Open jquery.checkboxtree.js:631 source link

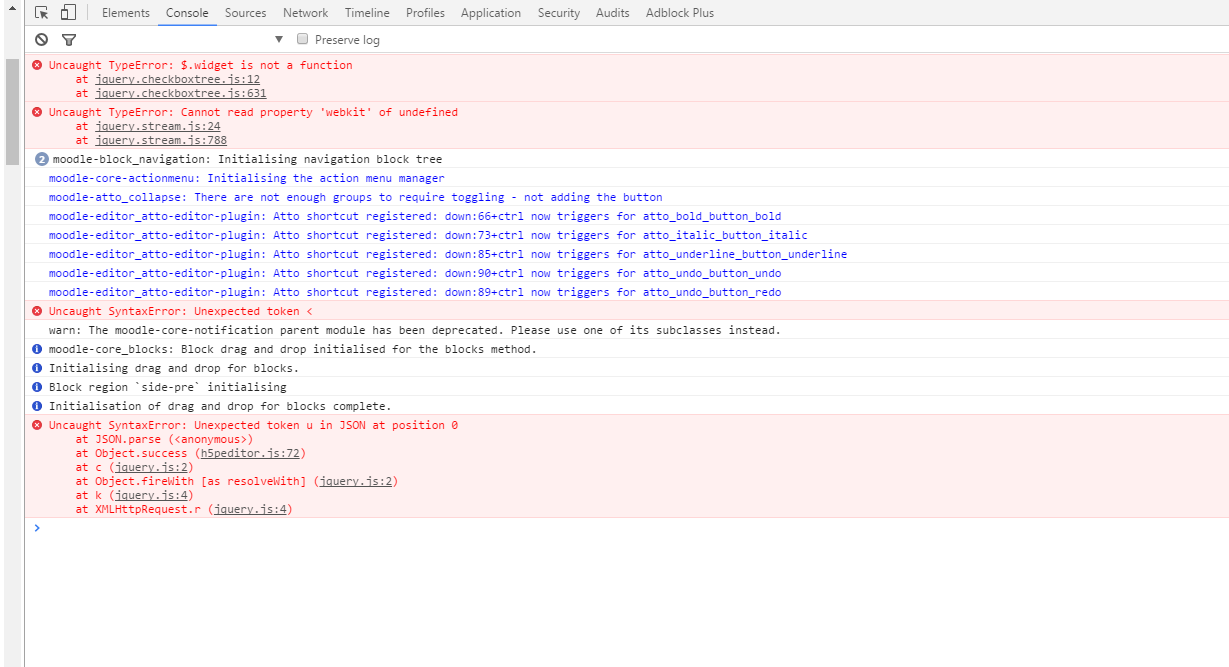tap(181, 93)
